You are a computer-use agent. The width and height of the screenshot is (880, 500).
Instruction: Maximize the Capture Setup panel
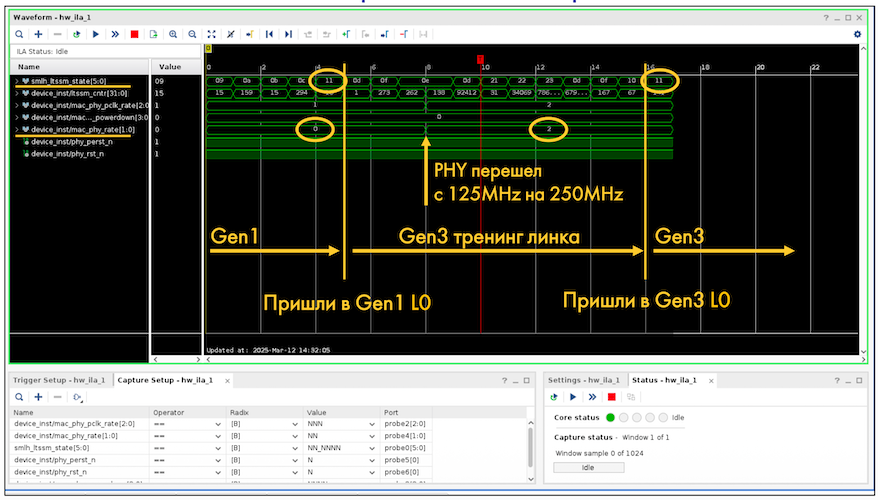(x=526, y=380)
